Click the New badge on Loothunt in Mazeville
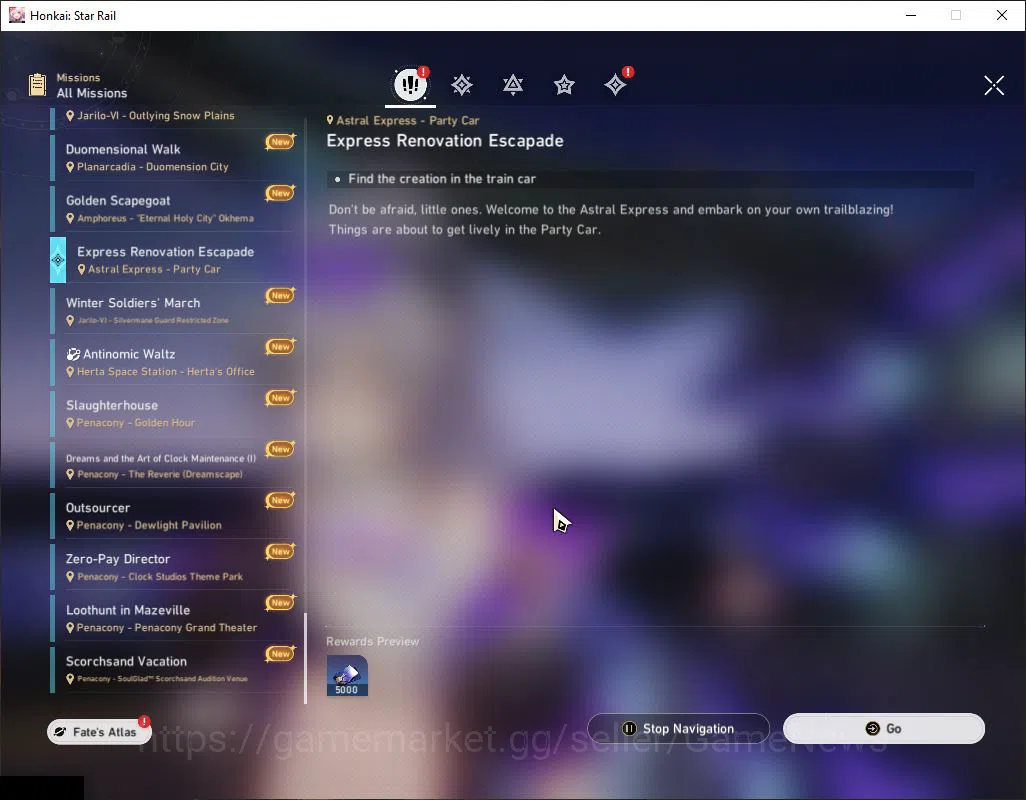 click(281, 602)
